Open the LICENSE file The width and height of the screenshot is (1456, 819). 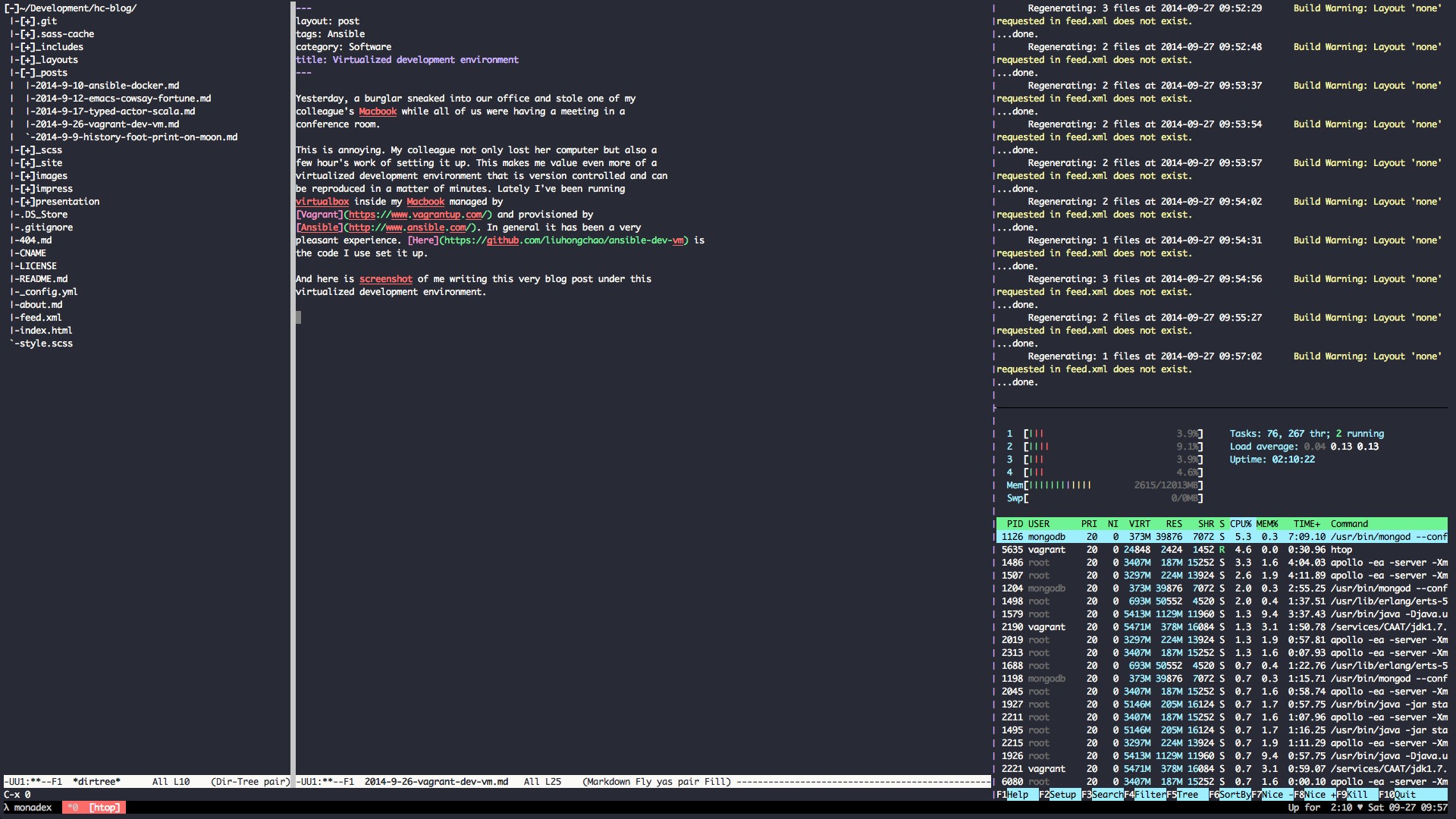38,266
